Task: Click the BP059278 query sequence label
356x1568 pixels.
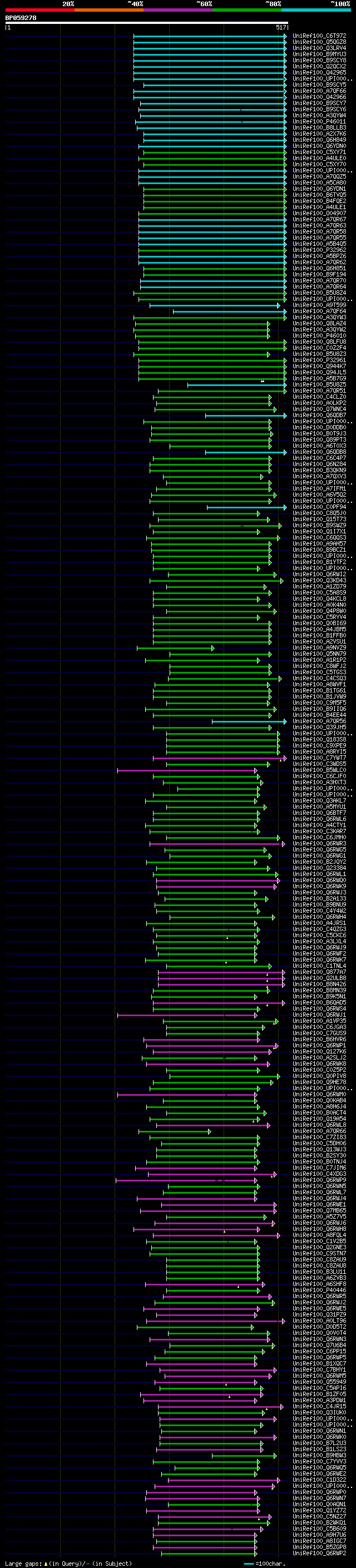Action: coord(21,18)
